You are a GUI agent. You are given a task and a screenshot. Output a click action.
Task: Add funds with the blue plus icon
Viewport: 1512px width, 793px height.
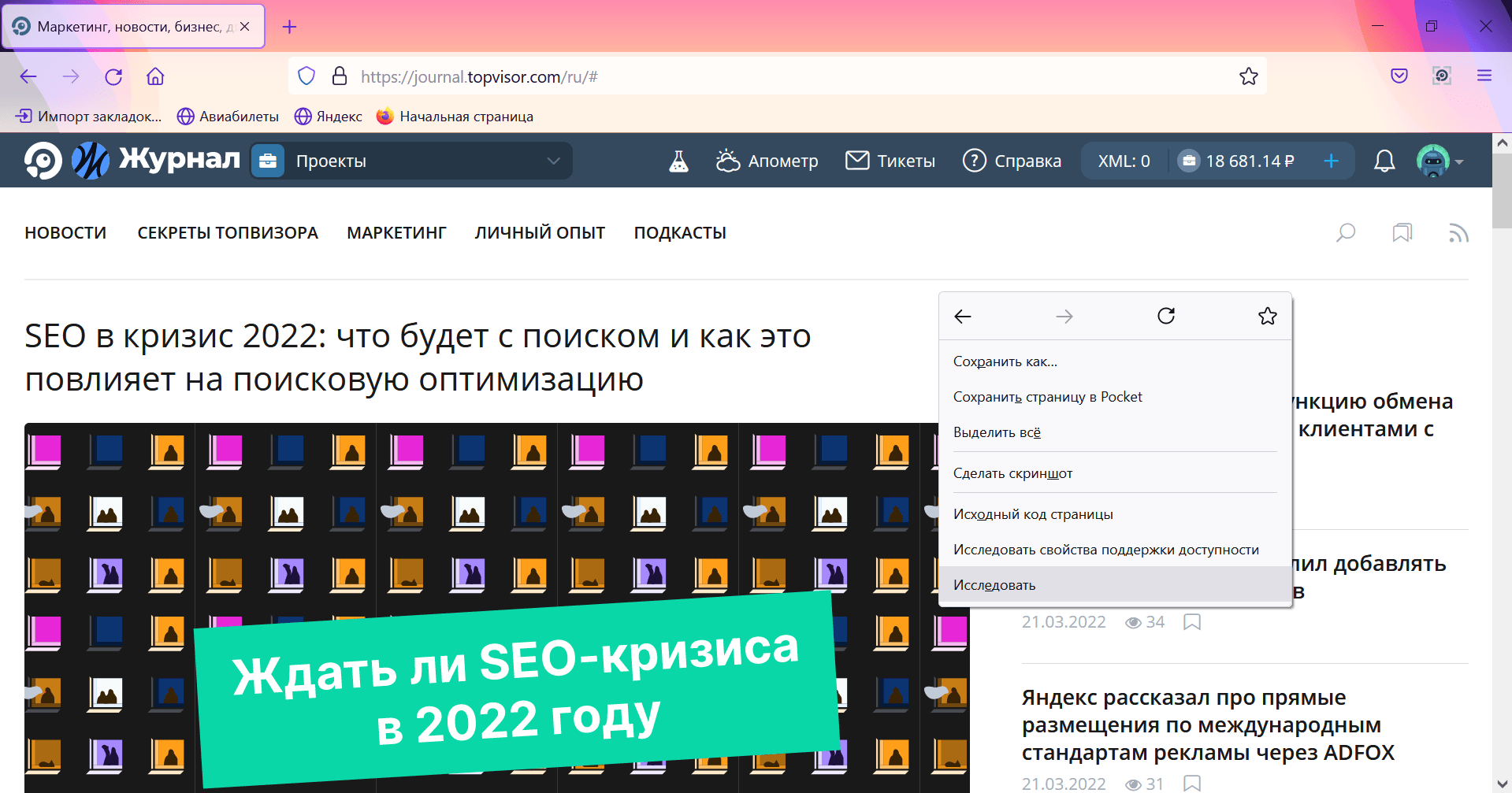click(x=1332, y=161)
